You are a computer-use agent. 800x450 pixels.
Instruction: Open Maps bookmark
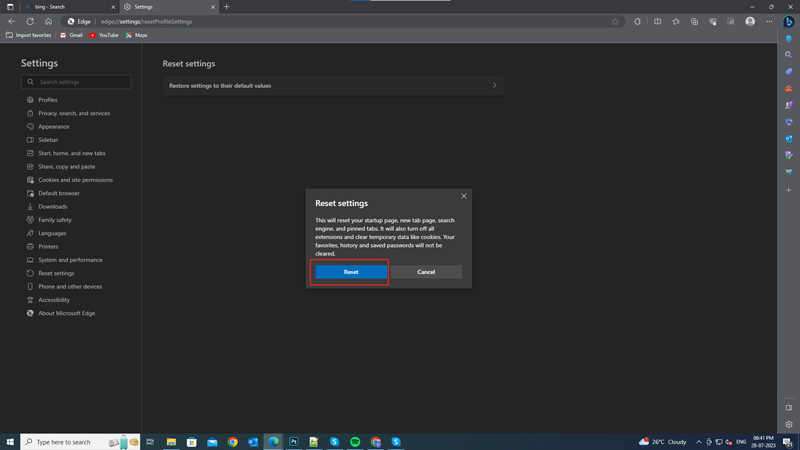(137, 35)
